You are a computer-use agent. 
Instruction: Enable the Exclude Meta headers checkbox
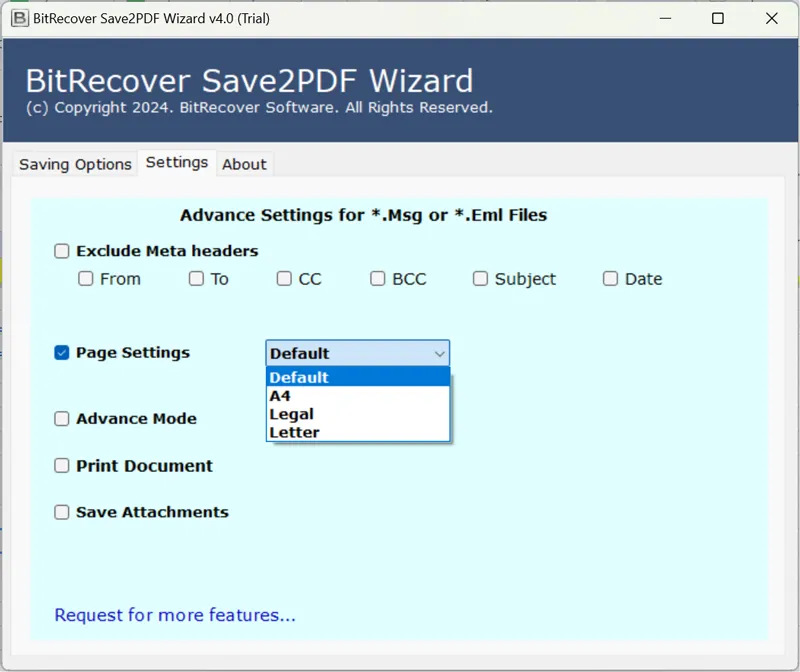[x=62, y=251]
